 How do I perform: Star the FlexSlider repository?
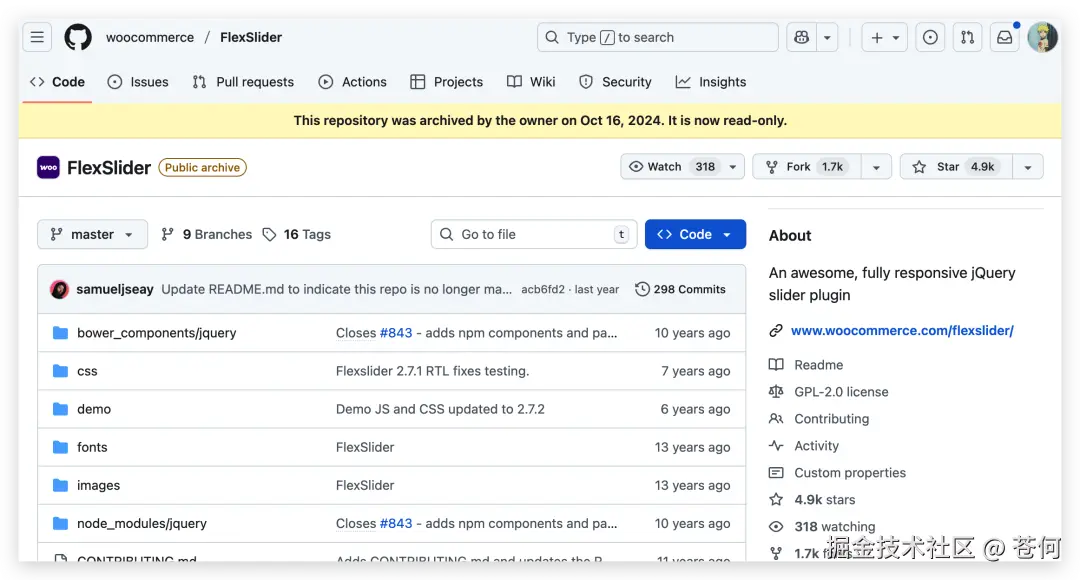pos(946,167)
